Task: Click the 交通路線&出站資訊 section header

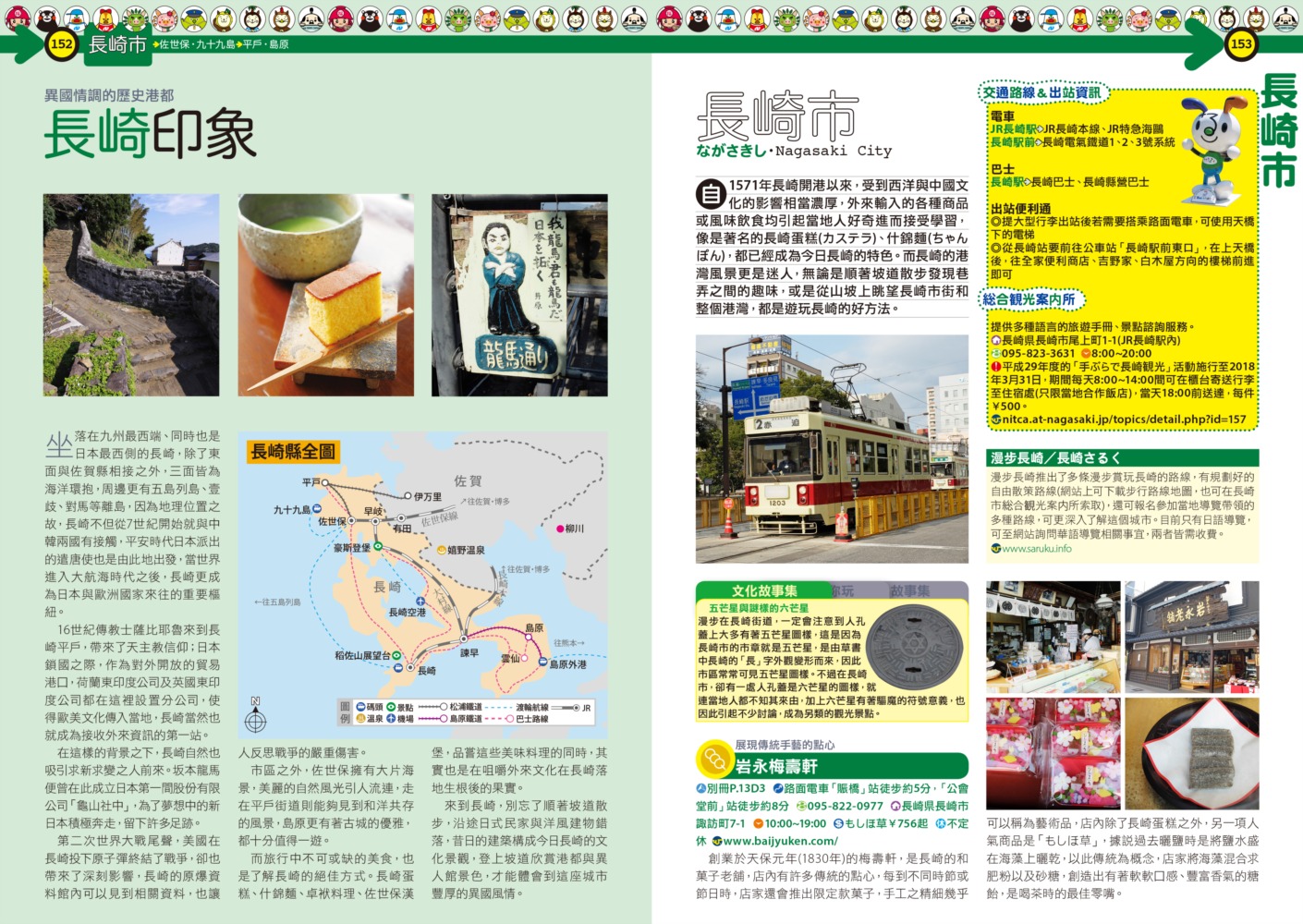Action: (1041, 92)
